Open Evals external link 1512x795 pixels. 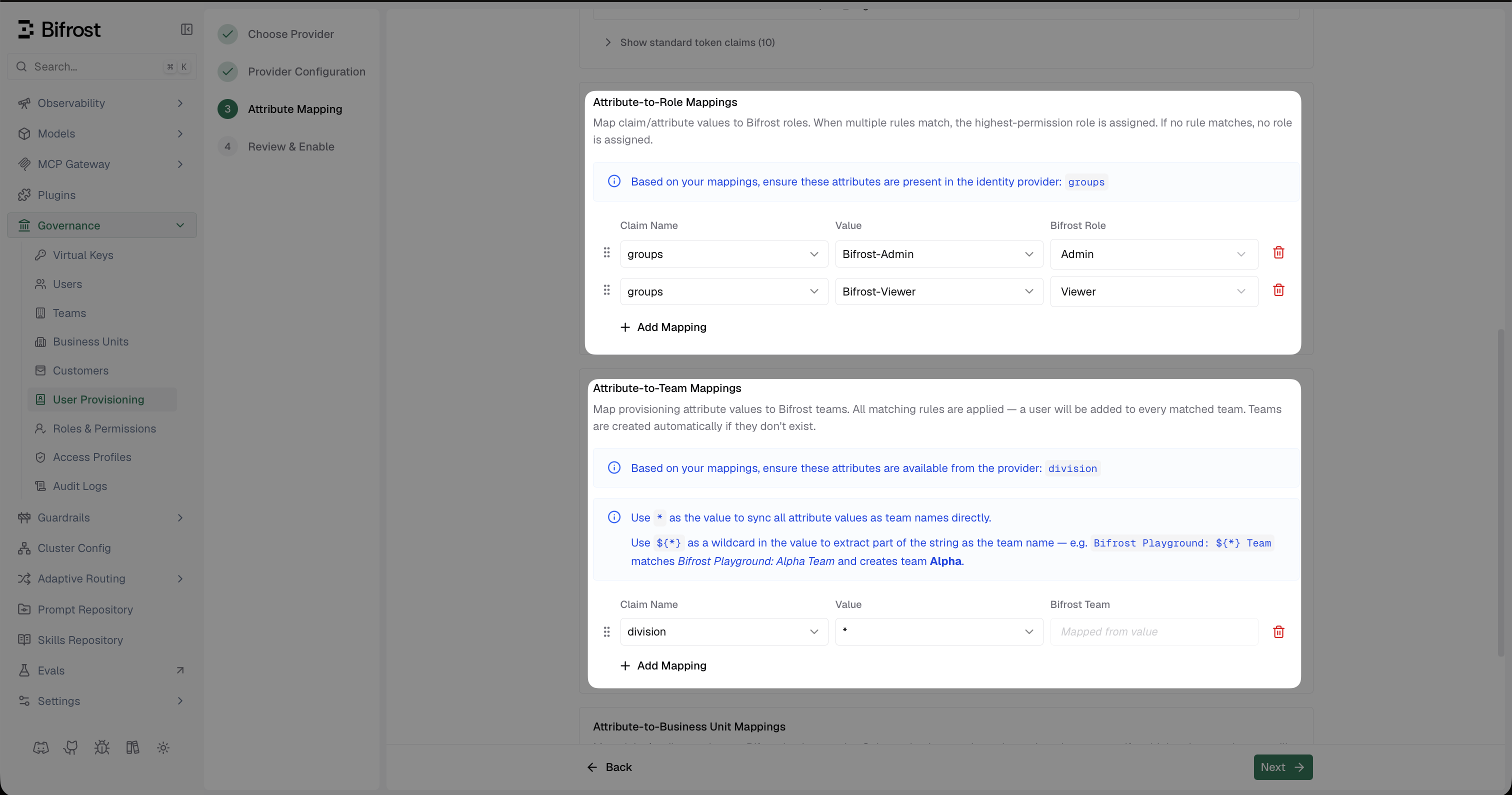point(101,670)
